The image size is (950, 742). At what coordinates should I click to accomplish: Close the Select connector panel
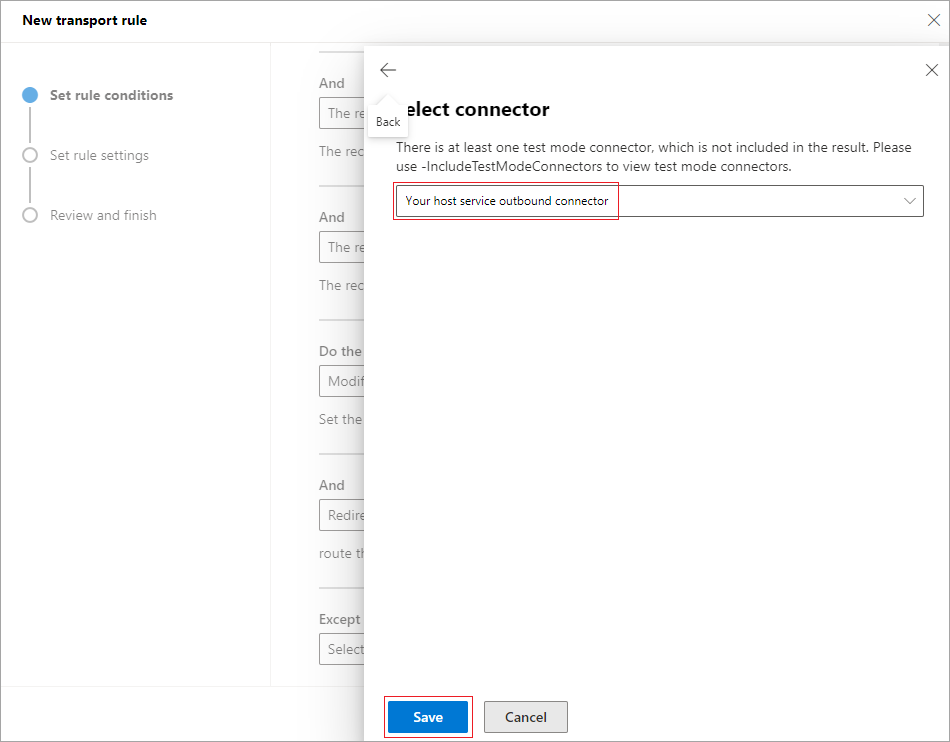pyautogui.click(x=931, y=70)
